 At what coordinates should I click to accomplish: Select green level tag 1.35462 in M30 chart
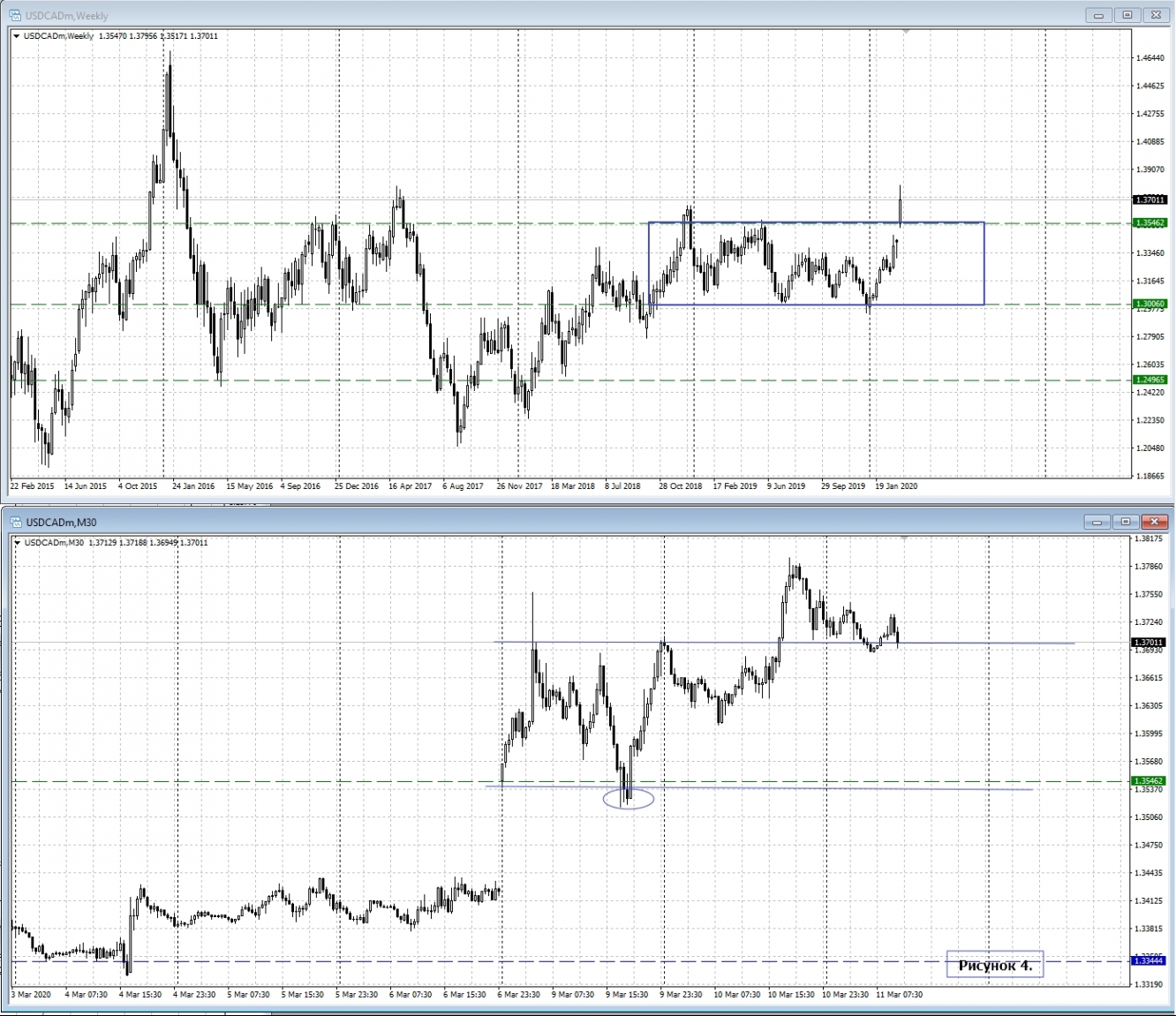1149,781
